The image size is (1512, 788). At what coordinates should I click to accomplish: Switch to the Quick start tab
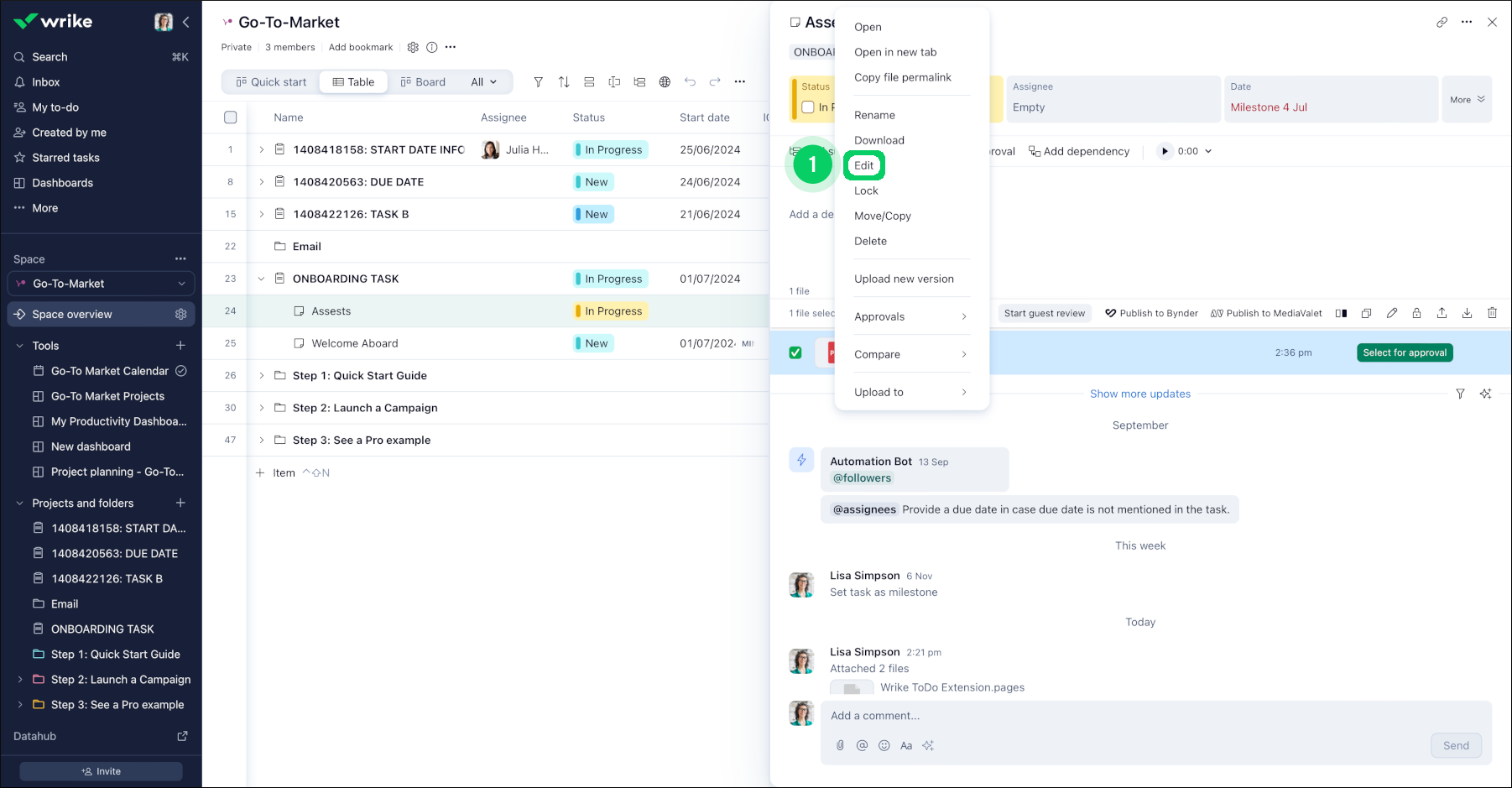pos(272,82)
